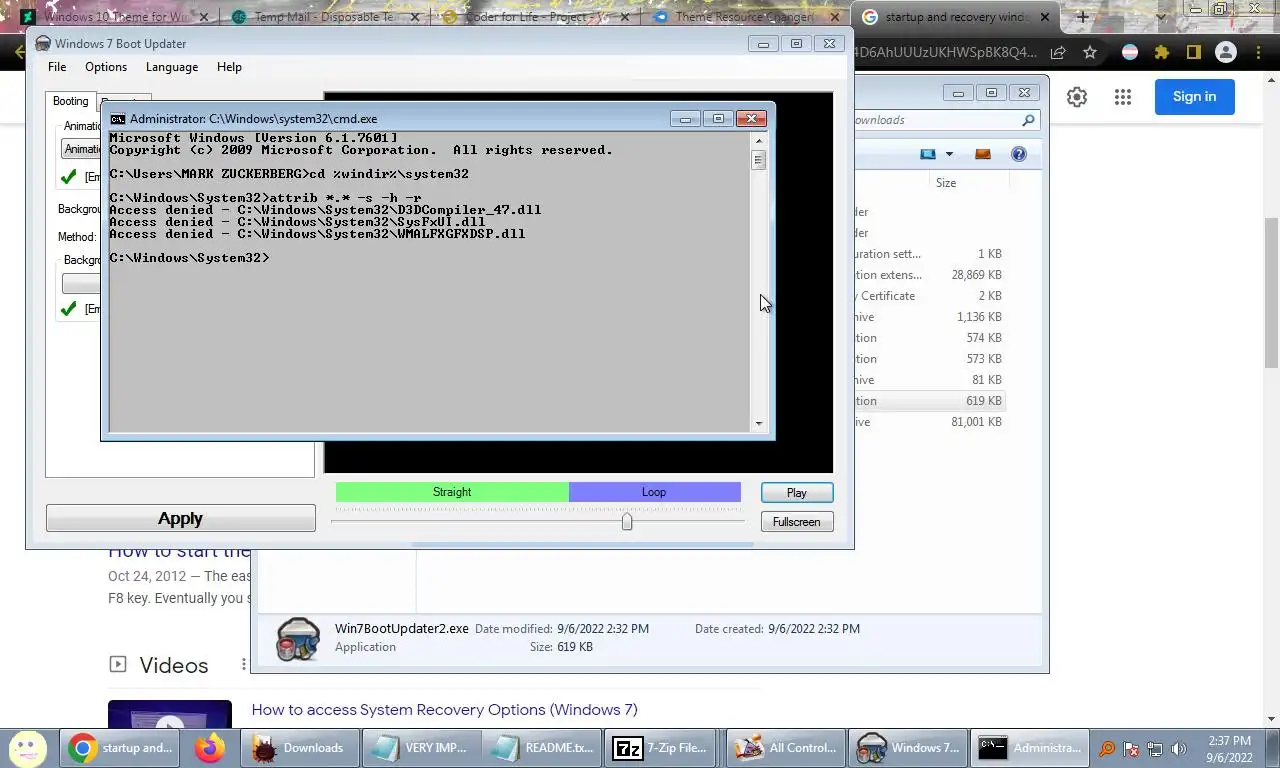Click Fullscreen button in Boot Updater
Screen dimensions: 1280x768
point(796,522)
